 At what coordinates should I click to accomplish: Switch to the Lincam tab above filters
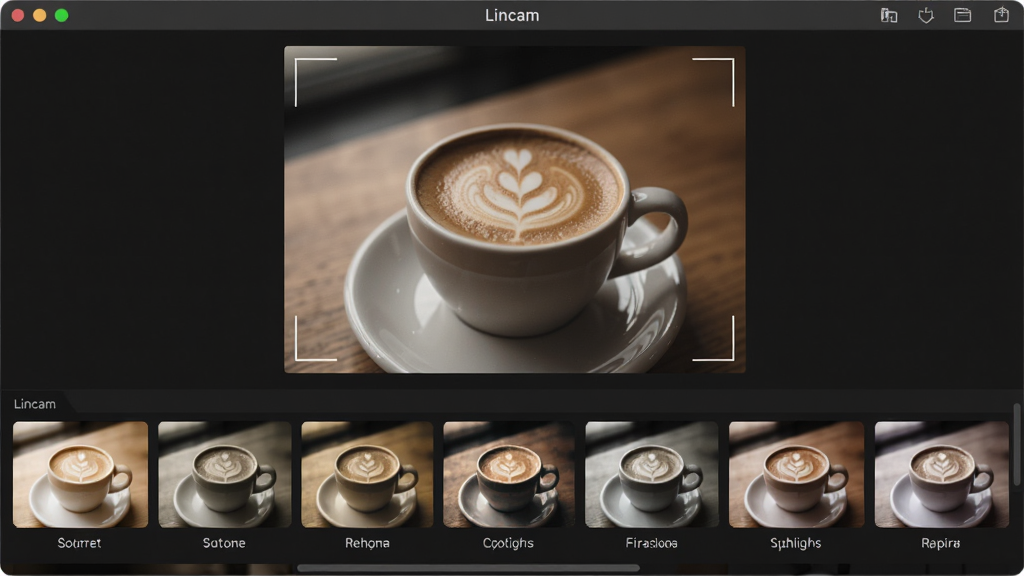[x=35, y=404]
